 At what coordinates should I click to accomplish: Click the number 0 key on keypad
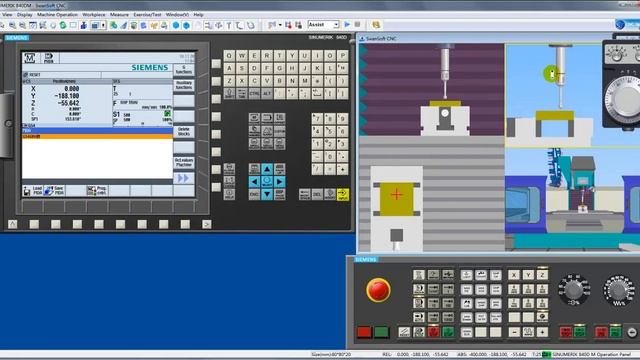330,156
